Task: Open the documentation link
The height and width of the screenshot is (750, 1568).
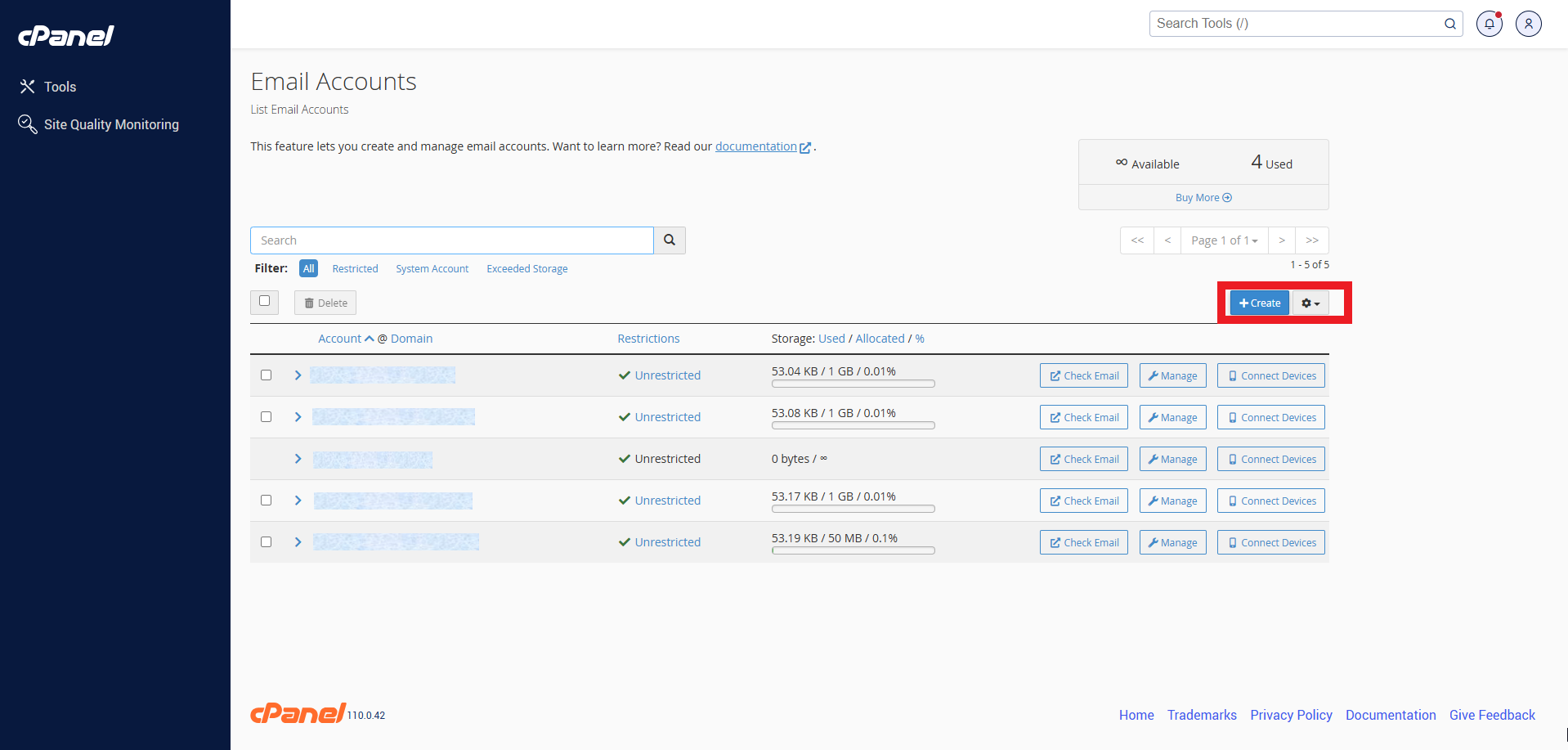Action: [755, 146]
